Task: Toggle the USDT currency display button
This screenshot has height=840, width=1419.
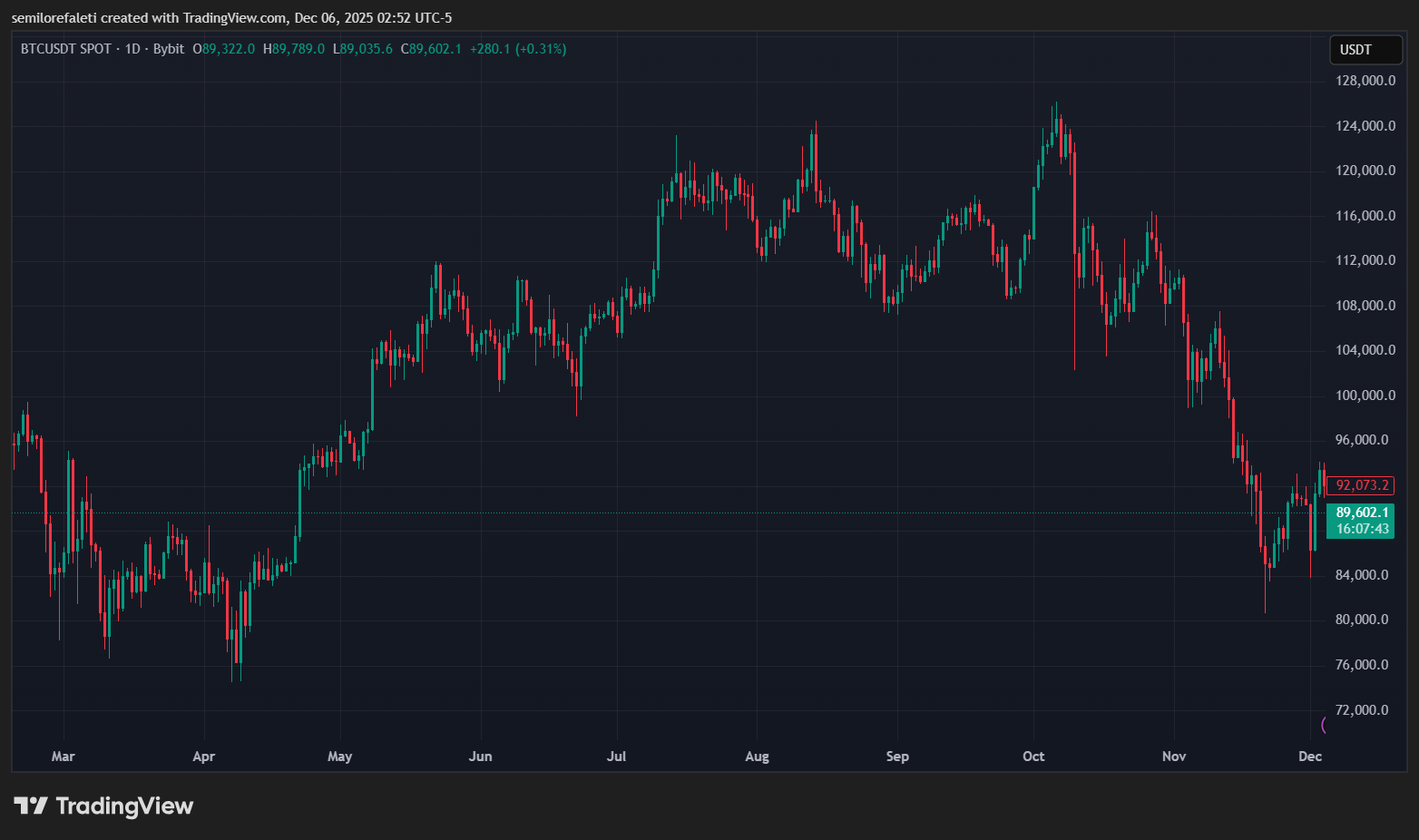Action: pyautogui.click(x=1365, y=50)
